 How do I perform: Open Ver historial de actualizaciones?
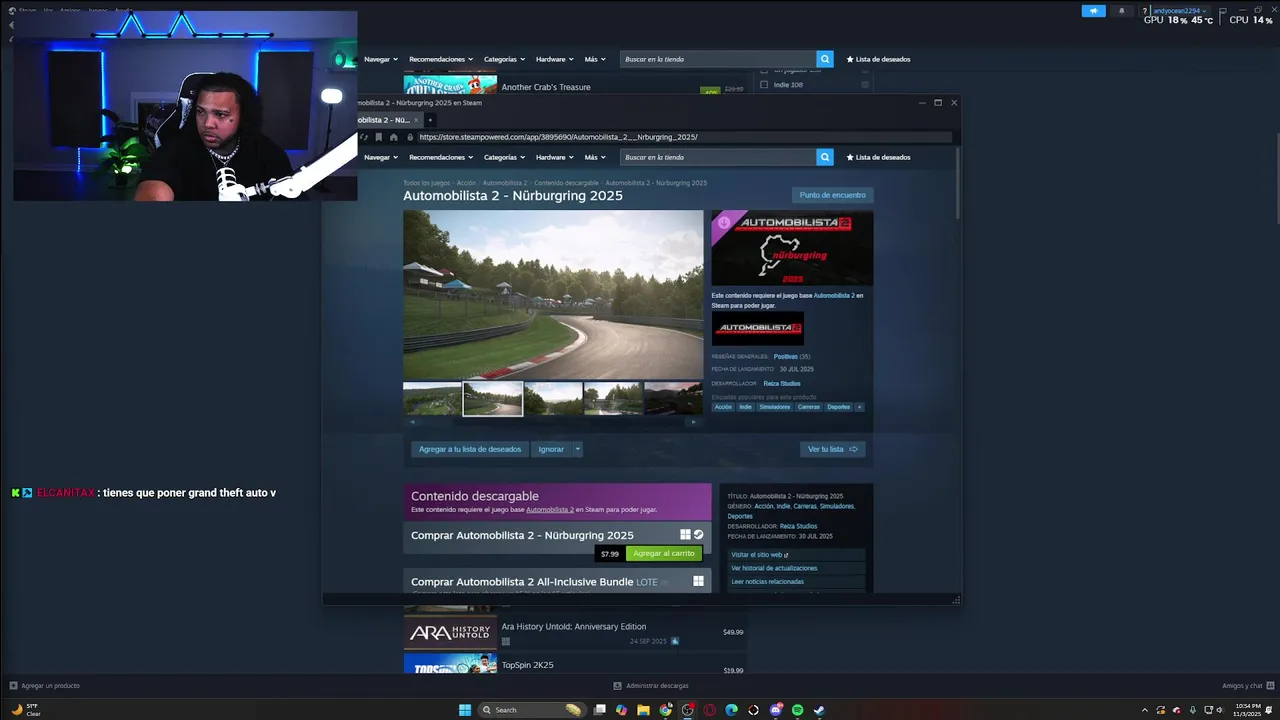(x=774, y=568)
